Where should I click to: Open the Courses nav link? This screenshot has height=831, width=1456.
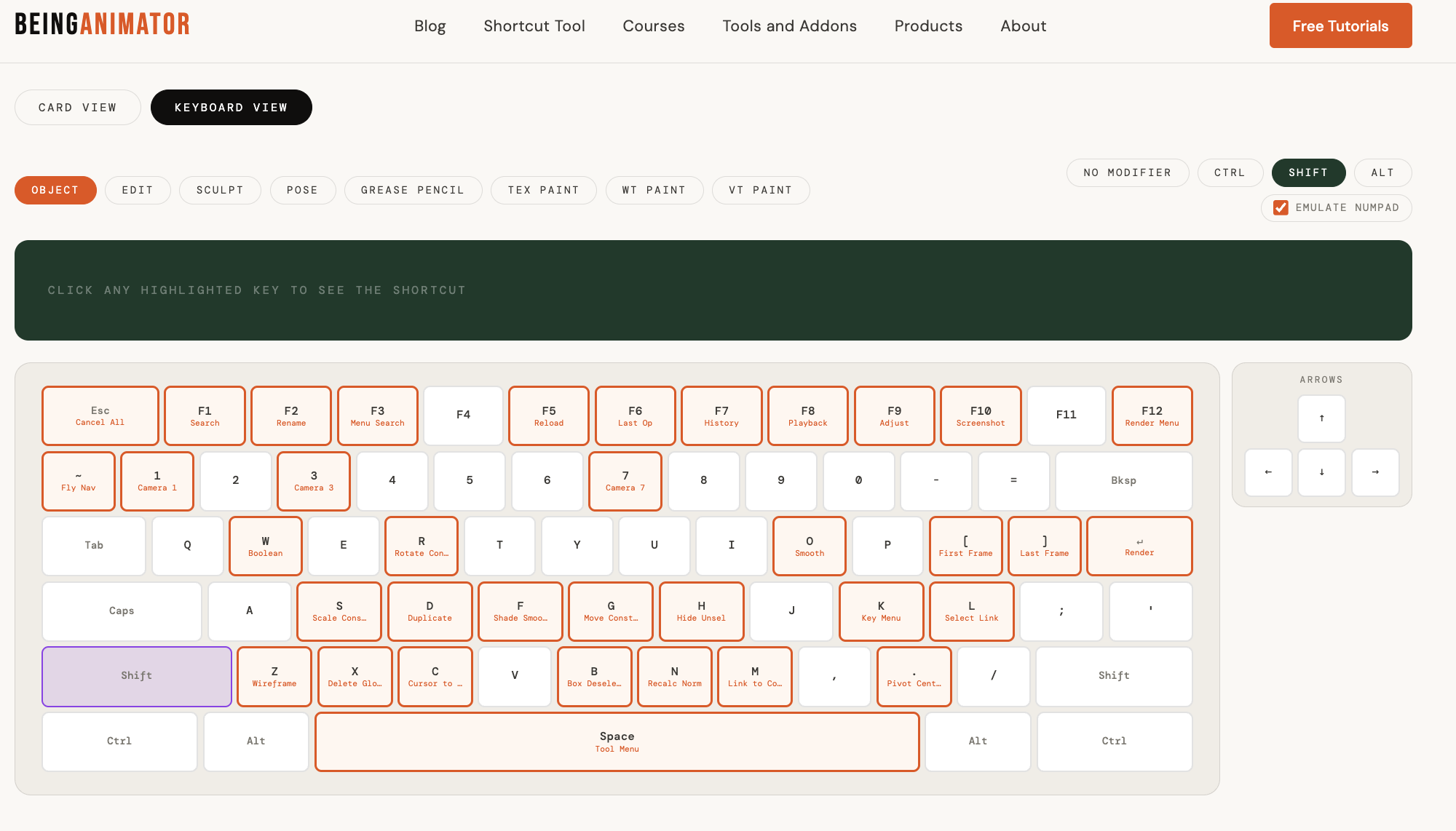point(654,26)
